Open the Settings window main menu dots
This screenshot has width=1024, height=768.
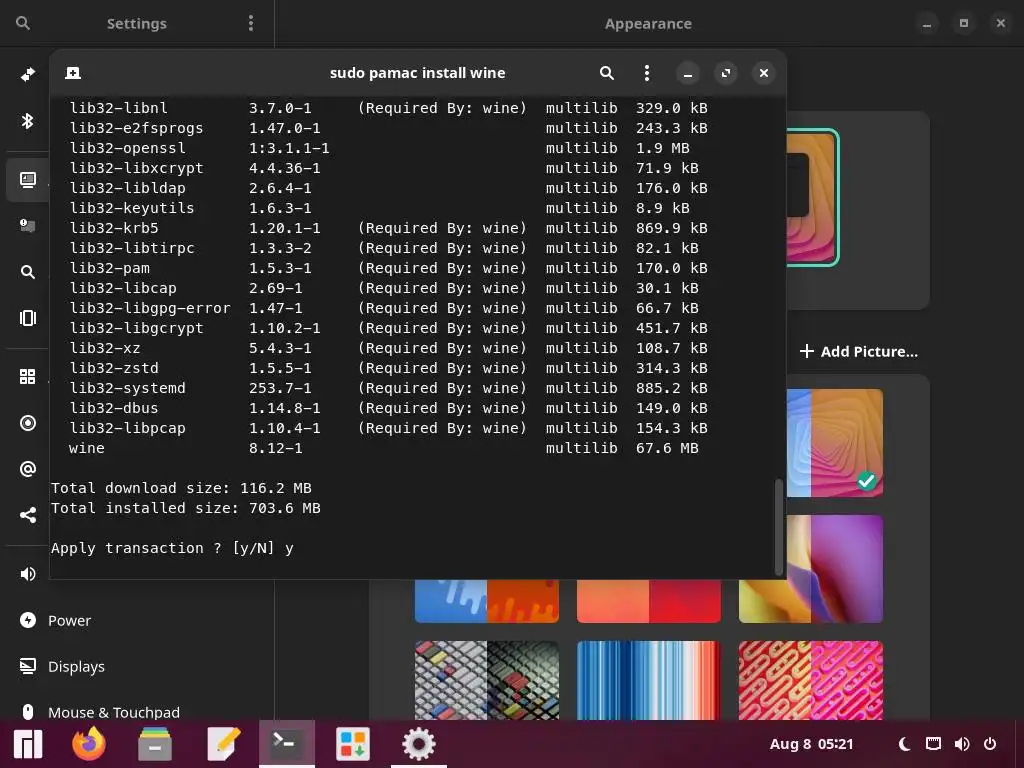click(251, 24)
